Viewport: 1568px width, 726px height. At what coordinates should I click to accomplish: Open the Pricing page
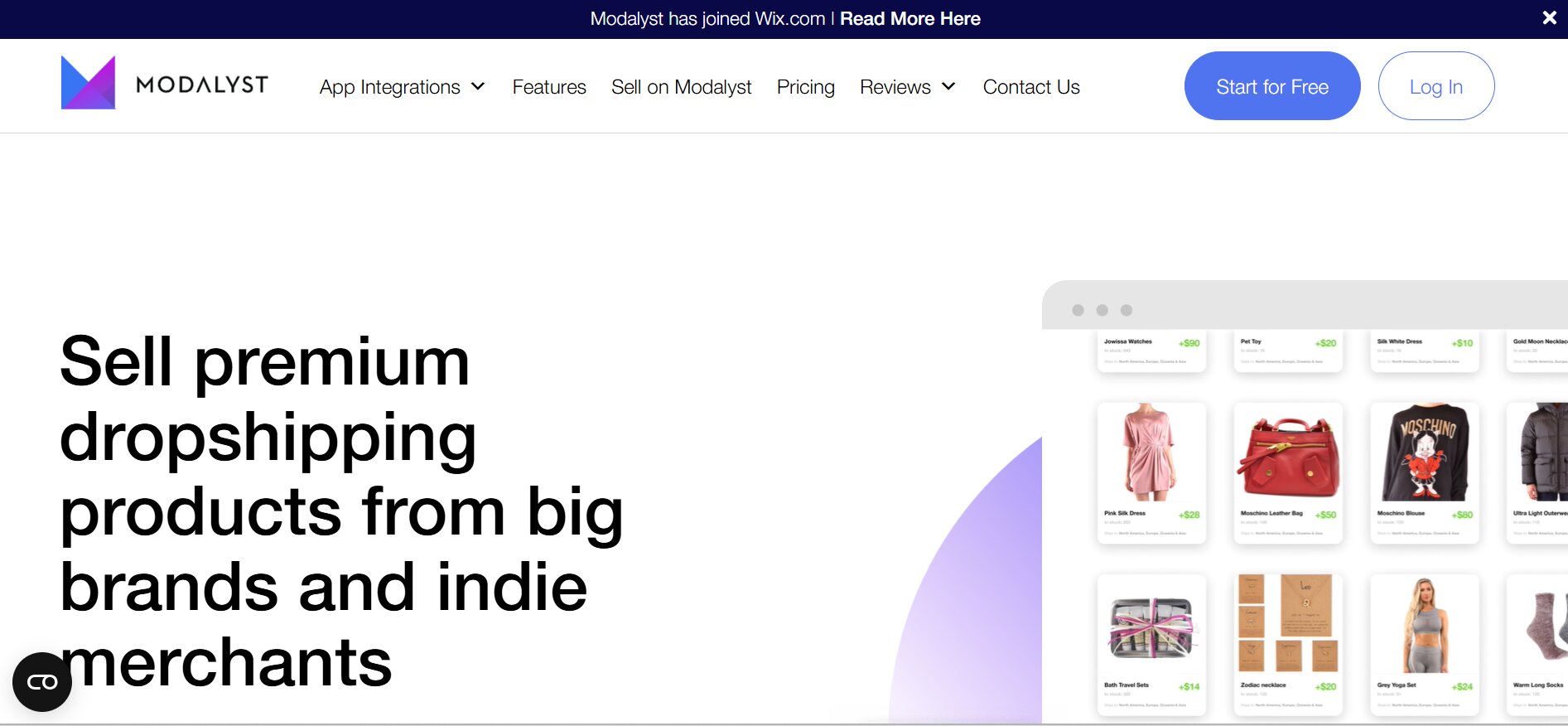click(806, 87)
